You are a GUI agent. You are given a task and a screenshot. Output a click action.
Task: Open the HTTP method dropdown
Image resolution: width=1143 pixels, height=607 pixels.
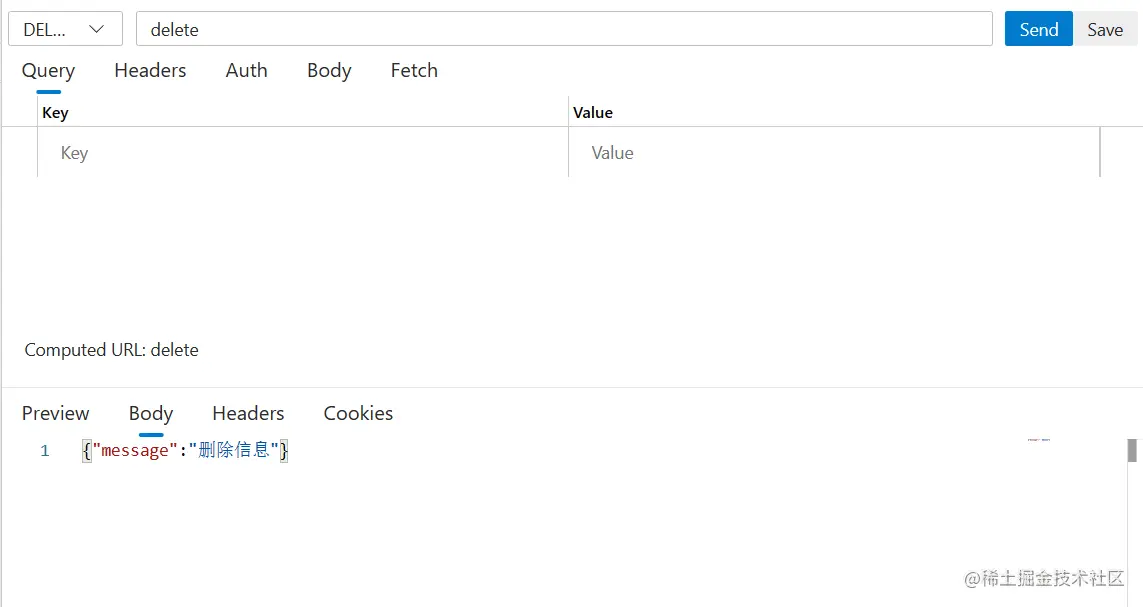tap(65, 30)
